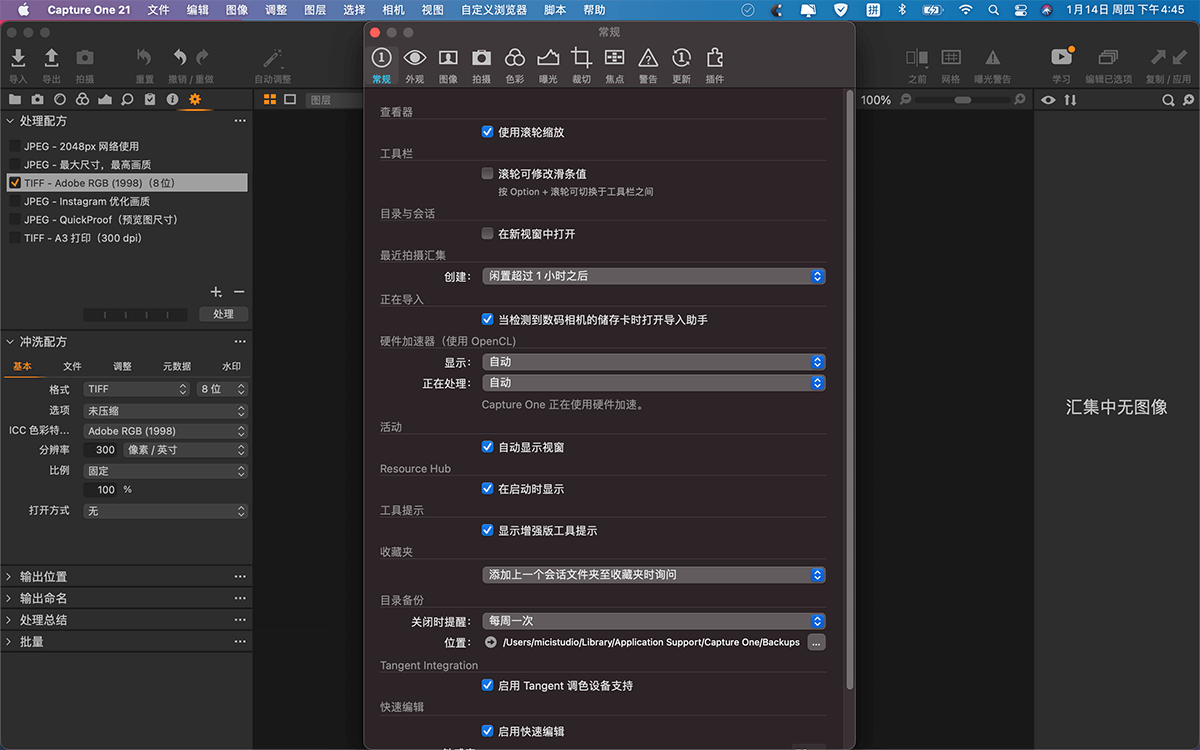The width and height of the screenshot is (1200, 750).
Task: Click the 之前 before/after icon
Action: tap(917, 59)
